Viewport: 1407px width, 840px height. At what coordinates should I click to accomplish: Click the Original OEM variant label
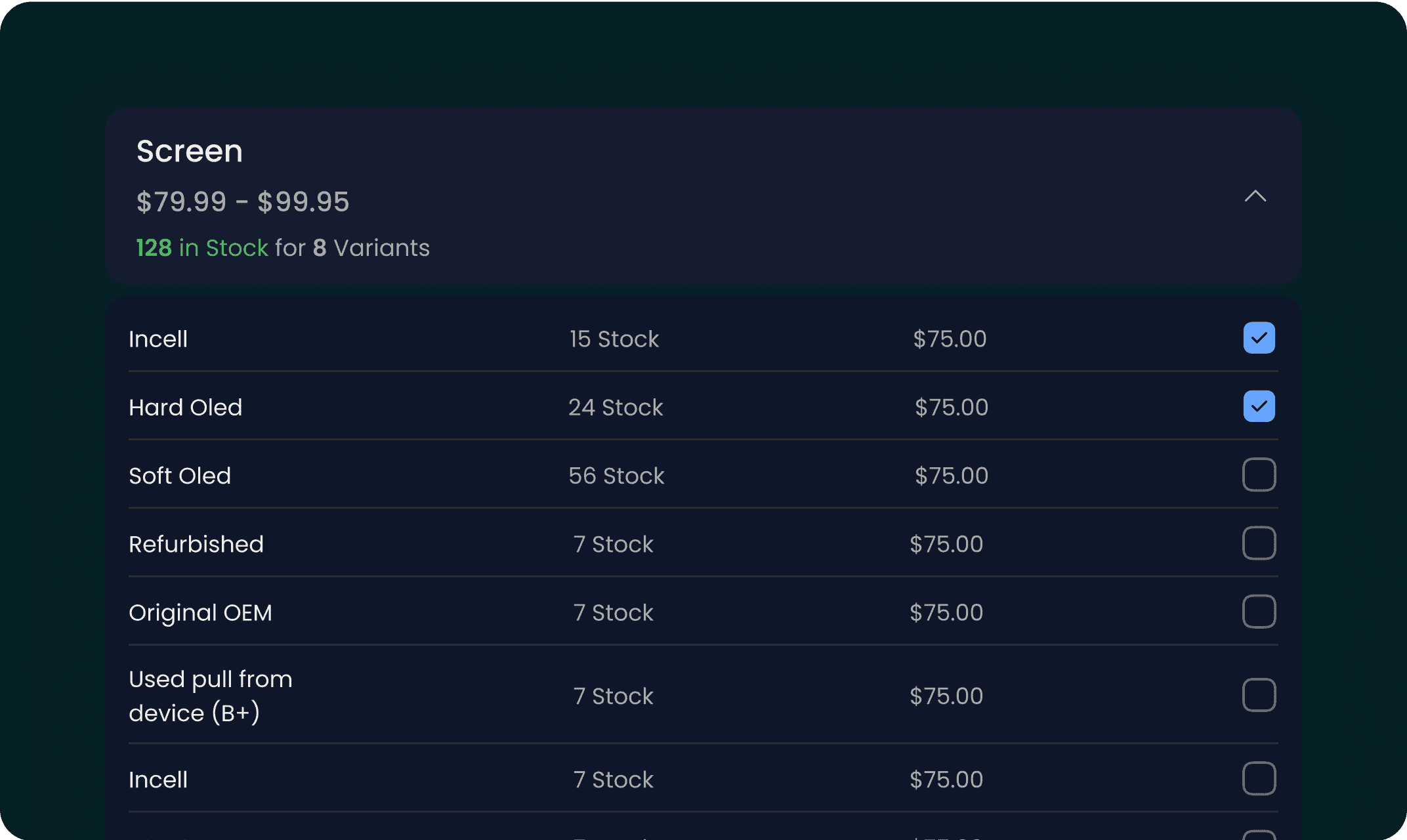point(200,612)
